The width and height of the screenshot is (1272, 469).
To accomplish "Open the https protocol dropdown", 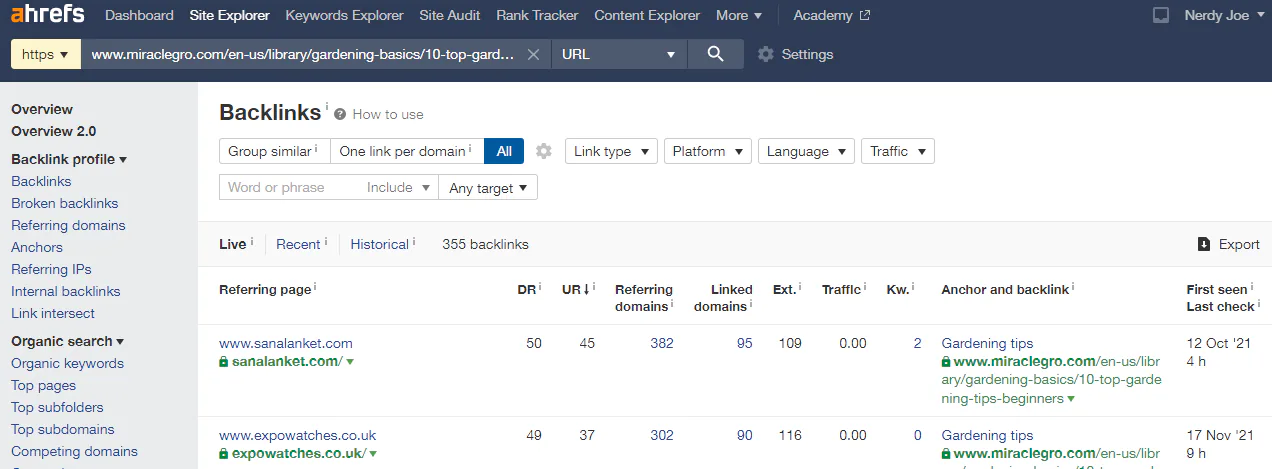I will [45, 54].
